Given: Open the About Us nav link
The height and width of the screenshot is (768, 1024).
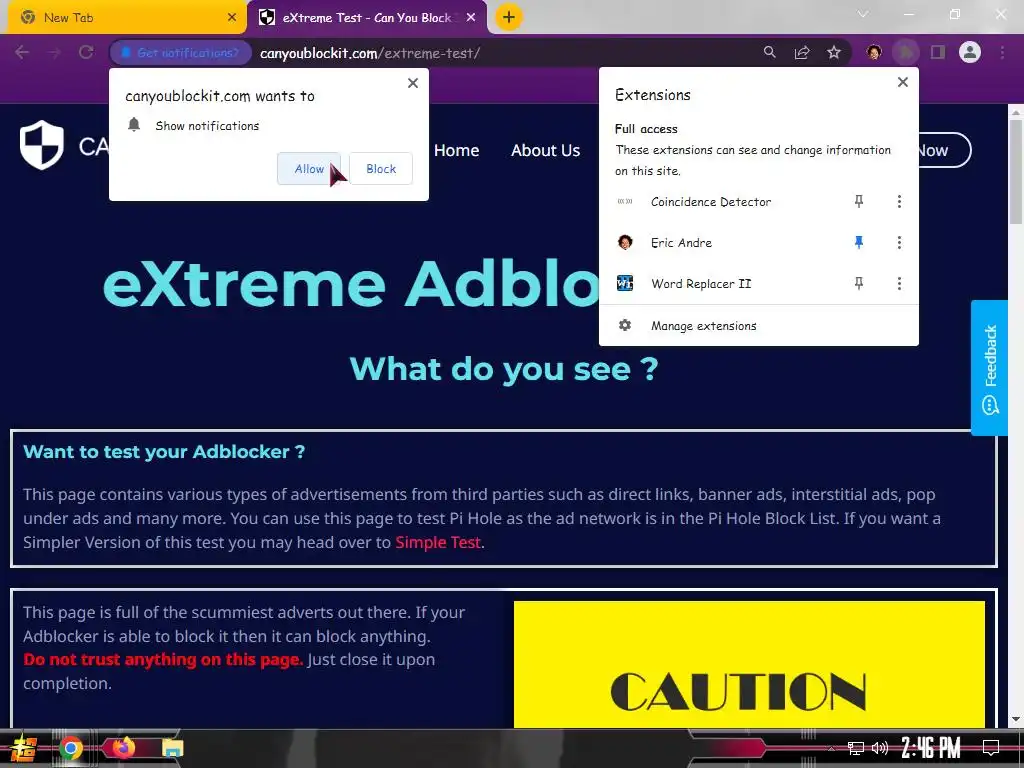Looking at the screenshot, I should pyautogui.click(x=545, y=151).
